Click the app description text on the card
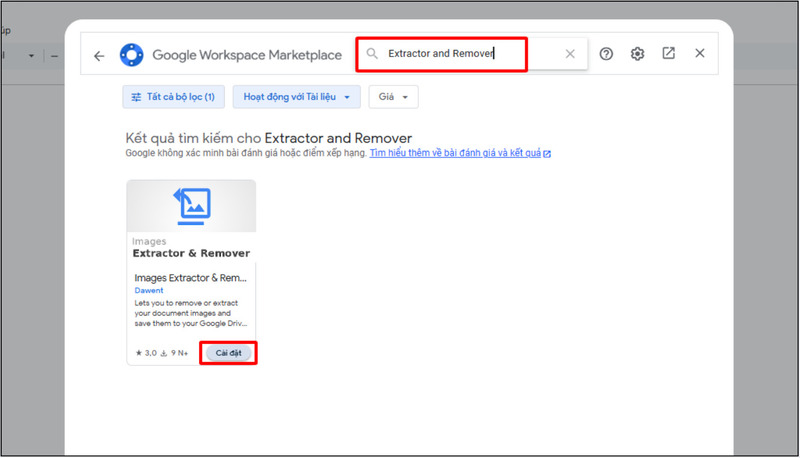 click(x=190, y=314)
